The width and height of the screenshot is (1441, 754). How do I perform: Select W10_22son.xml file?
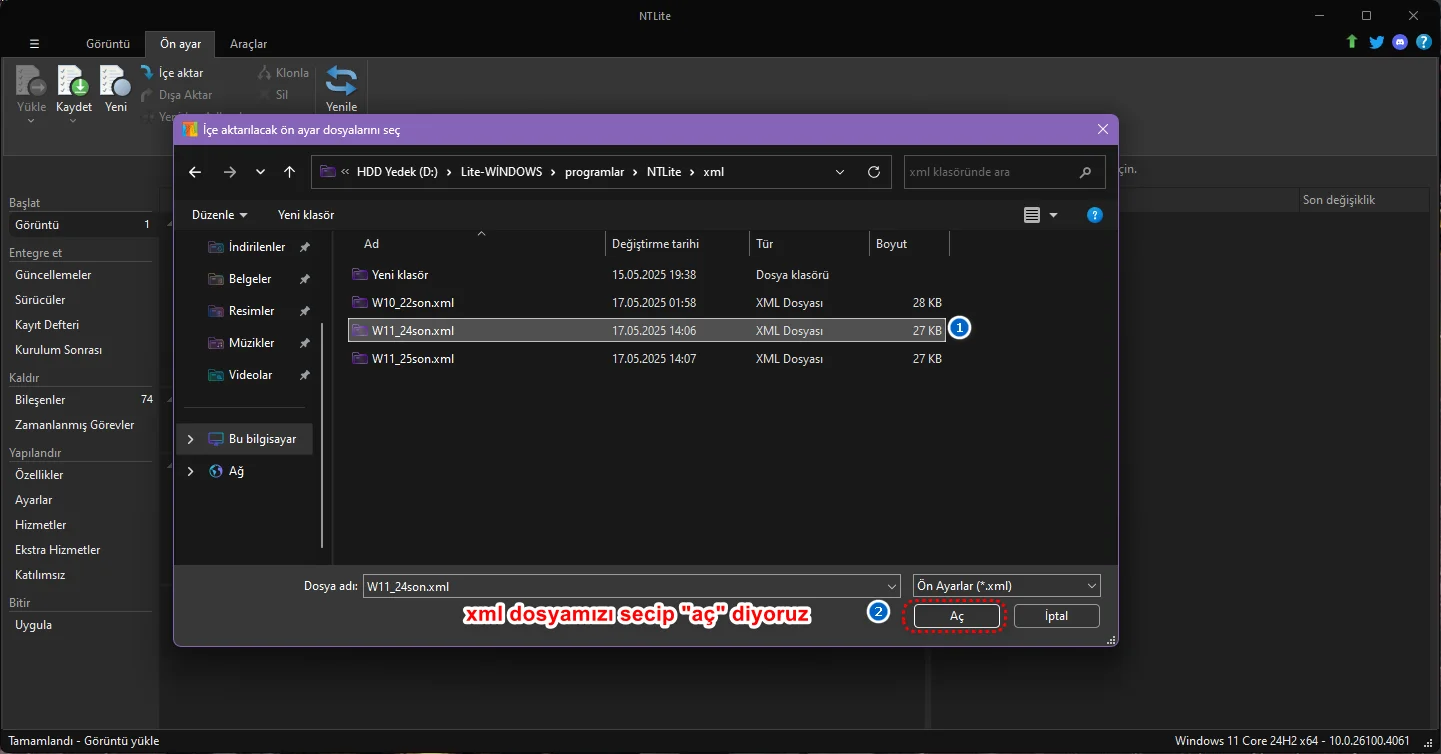646,303
